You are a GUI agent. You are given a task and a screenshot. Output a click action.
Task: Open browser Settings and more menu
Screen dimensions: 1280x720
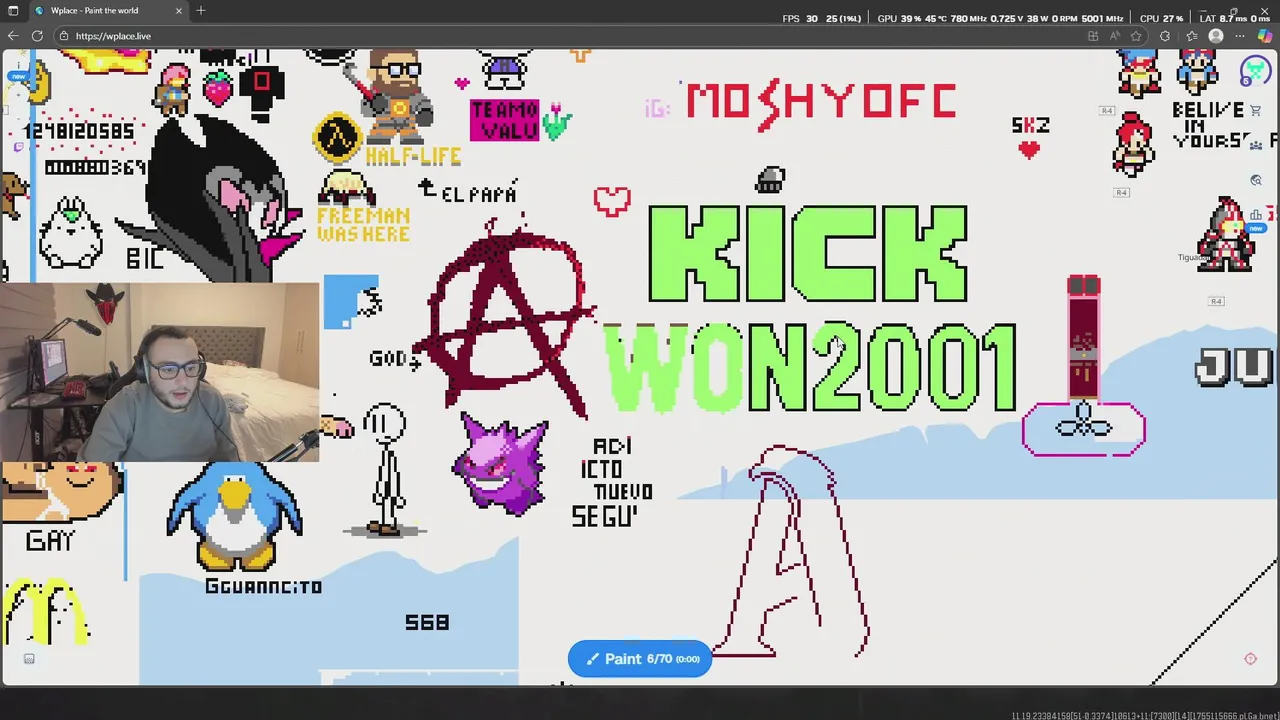click(x=1240, y=36)
